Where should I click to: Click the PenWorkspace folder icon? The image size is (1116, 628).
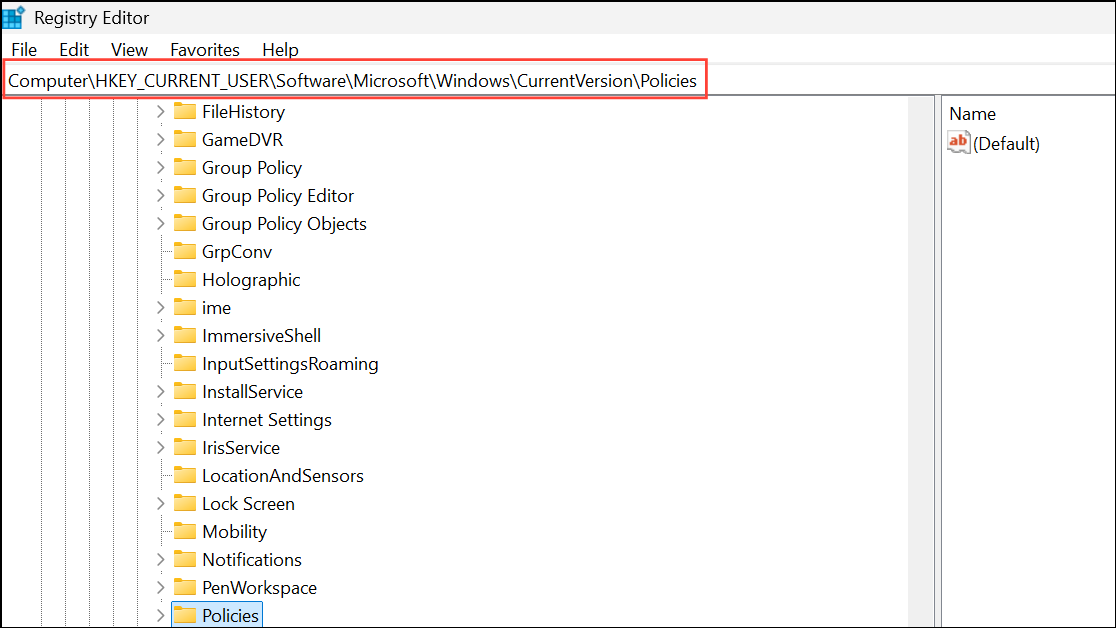[x=185, y=587]
